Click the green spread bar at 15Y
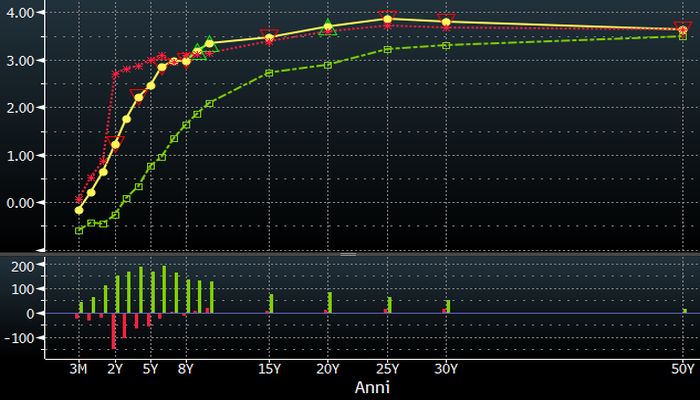Image resolution: width=700 pixels, height=400 pixels. tap(271, 303)
